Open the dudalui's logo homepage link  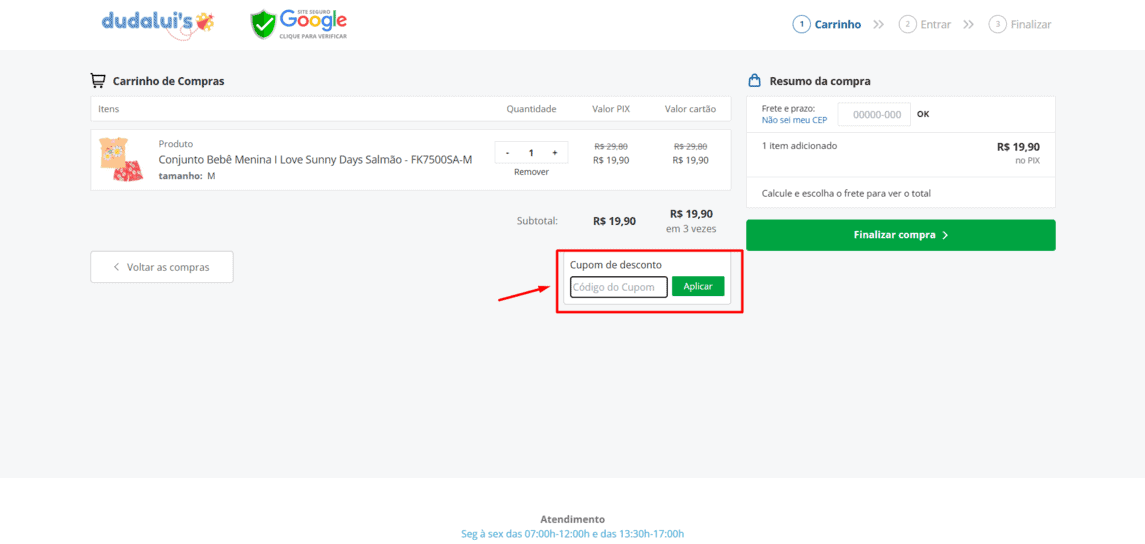click(x=158, y=23)
